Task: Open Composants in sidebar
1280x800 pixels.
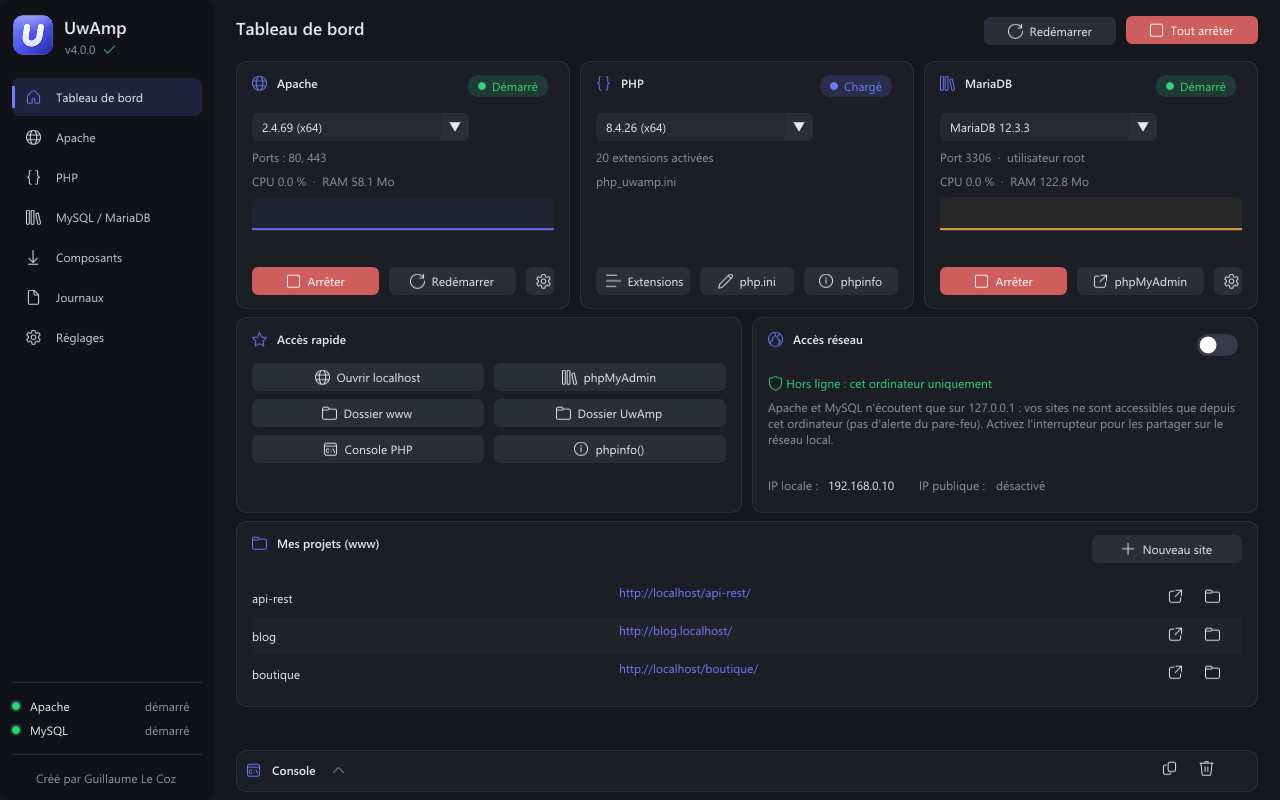Action: point(107,258)
